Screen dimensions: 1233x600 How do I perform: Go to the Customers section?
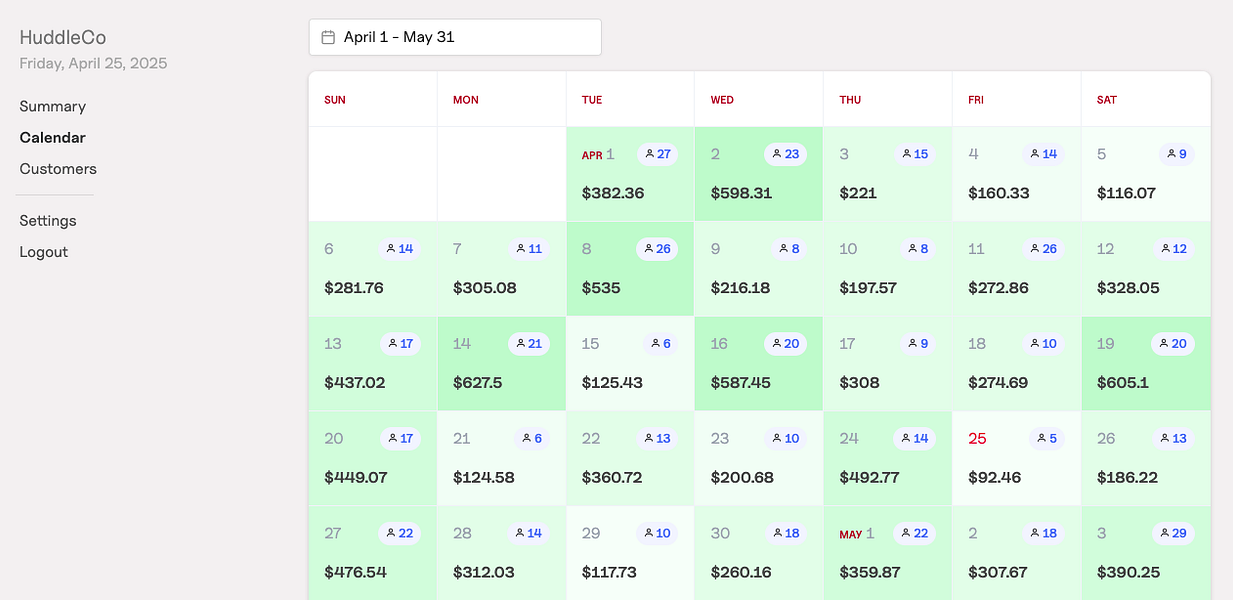coord(58,169)
